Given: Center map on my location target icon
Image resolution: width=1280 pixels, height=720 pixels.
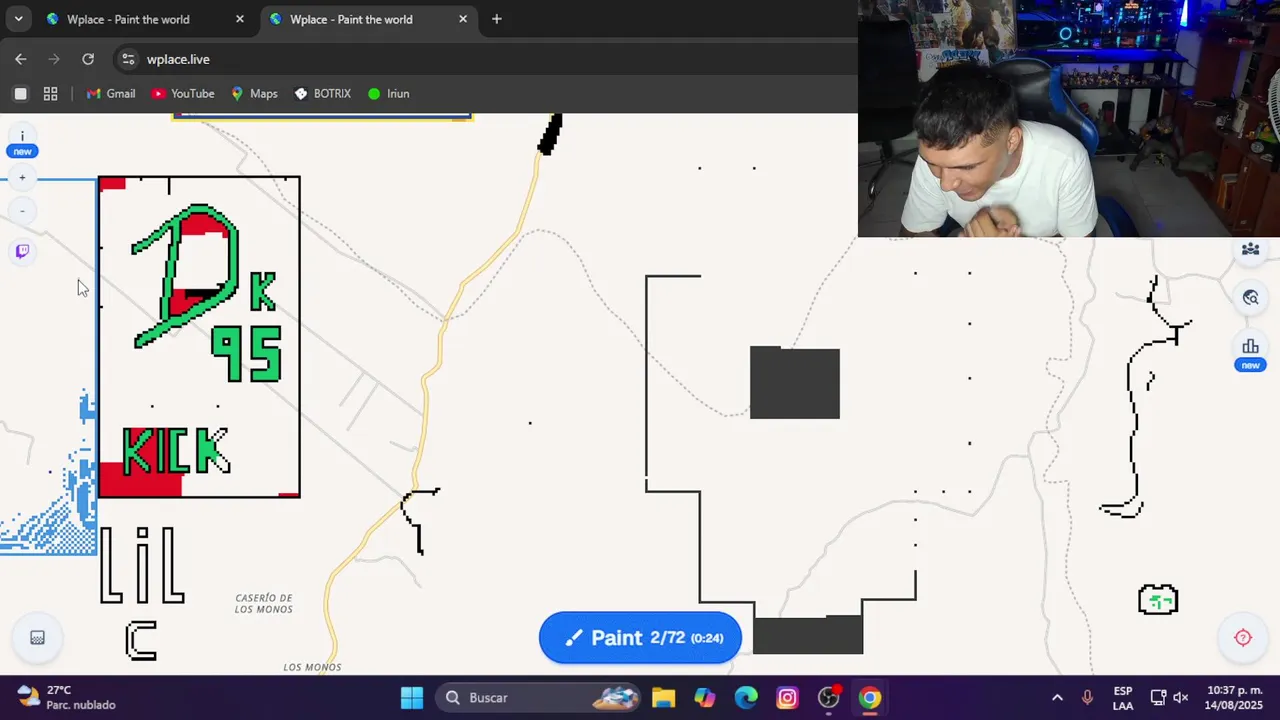Looking at the screenshot, I should click(x=1243, y=638).
